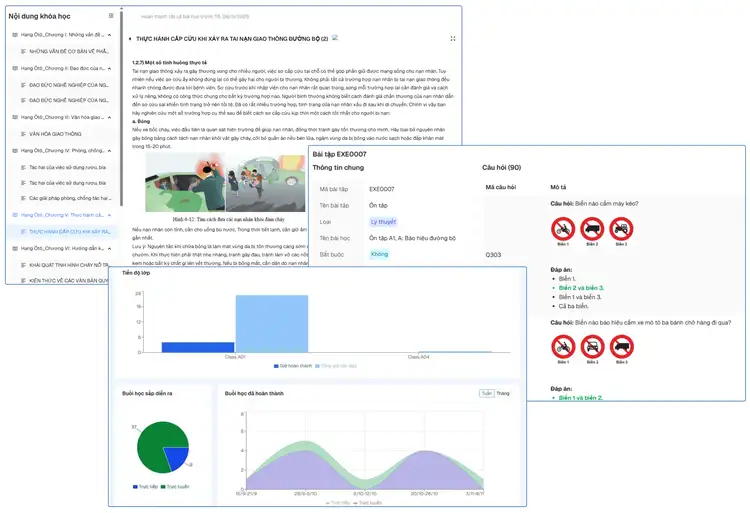Switch the completed-lessons chart to Tuần
Viewport: 750px width, 513px height.
point(486,394)
